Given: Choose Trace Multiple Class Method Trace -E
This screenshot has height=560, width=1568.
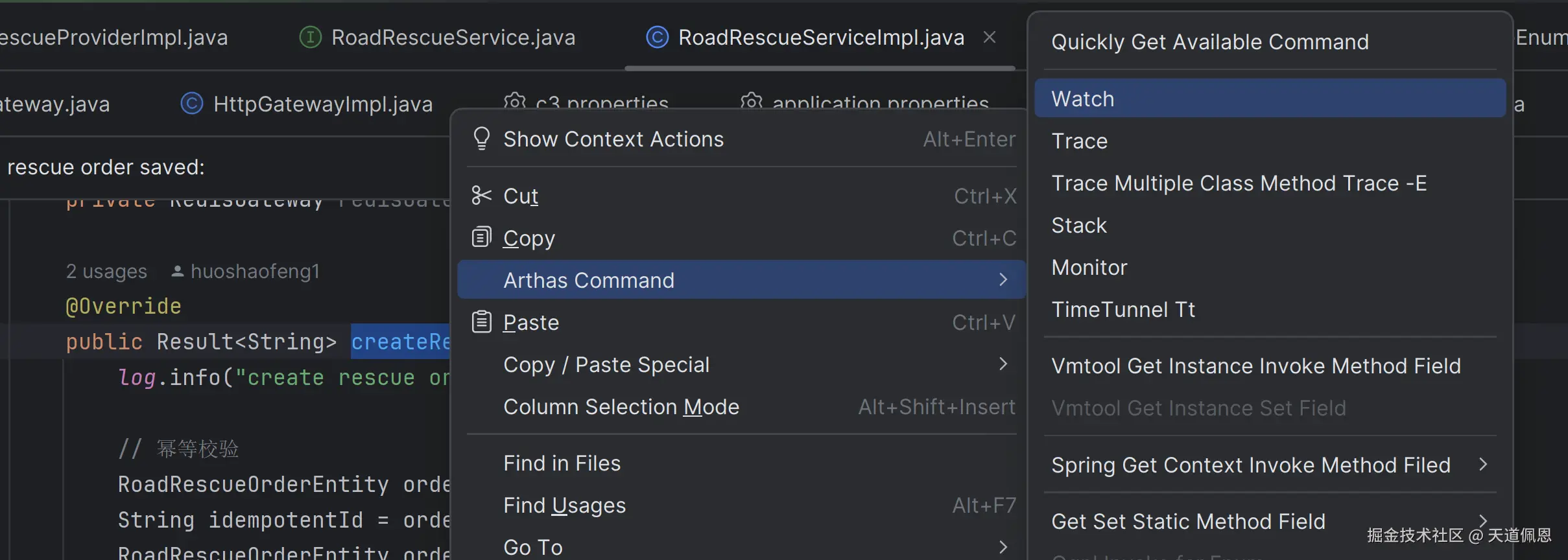Looking at the screenshot, I should 1239,183.
